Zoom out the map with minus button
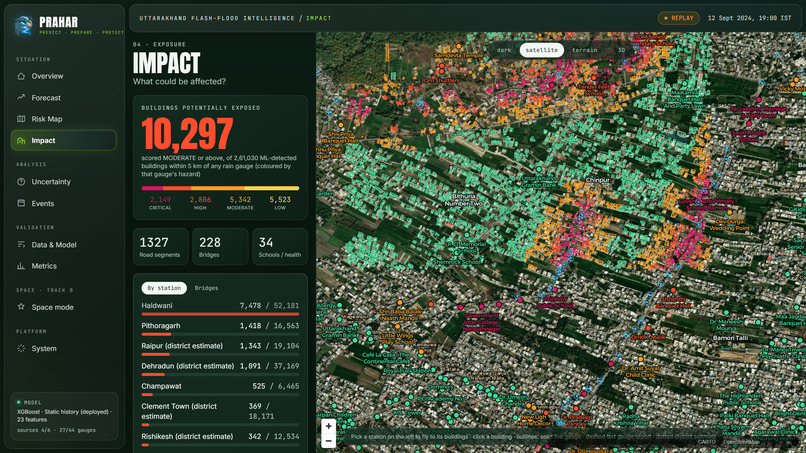806x453 pixels. coord(328,441)
